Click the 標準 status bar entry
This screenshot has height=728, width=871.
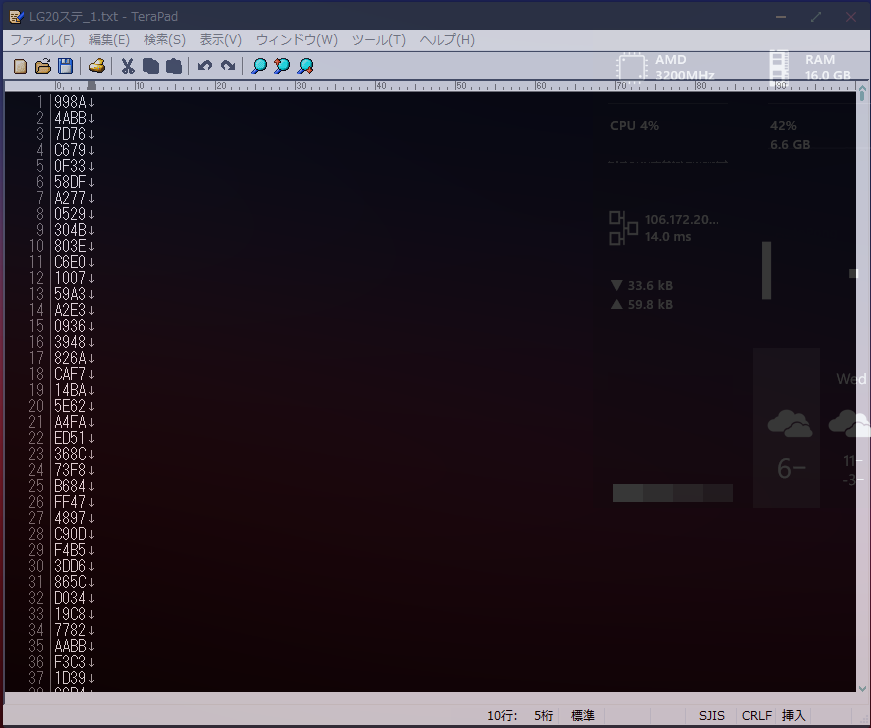[583, 716]
